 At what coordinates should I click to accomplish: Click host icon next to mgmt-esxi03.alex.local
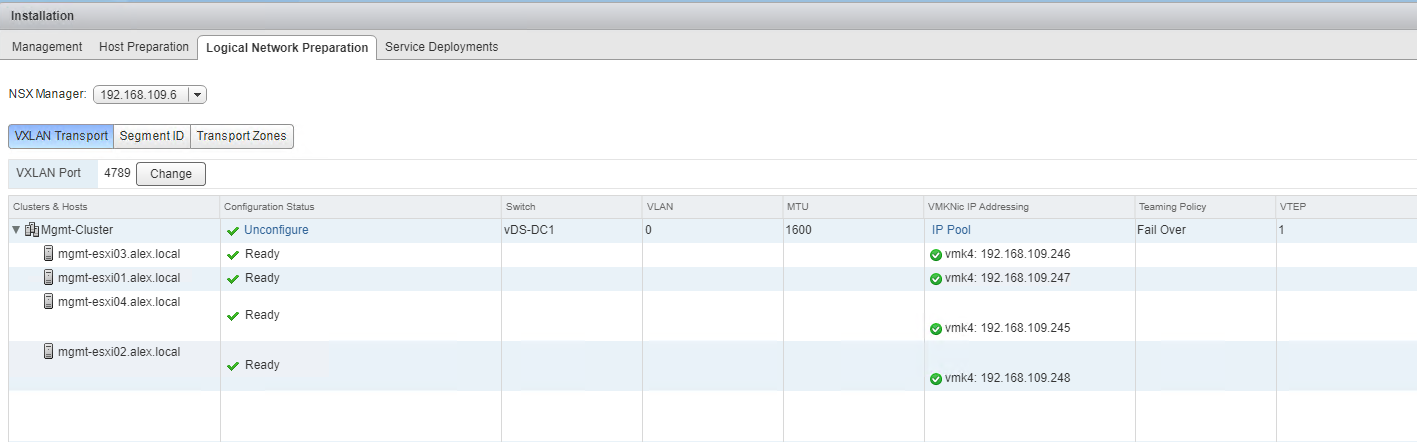coord(49,254)
